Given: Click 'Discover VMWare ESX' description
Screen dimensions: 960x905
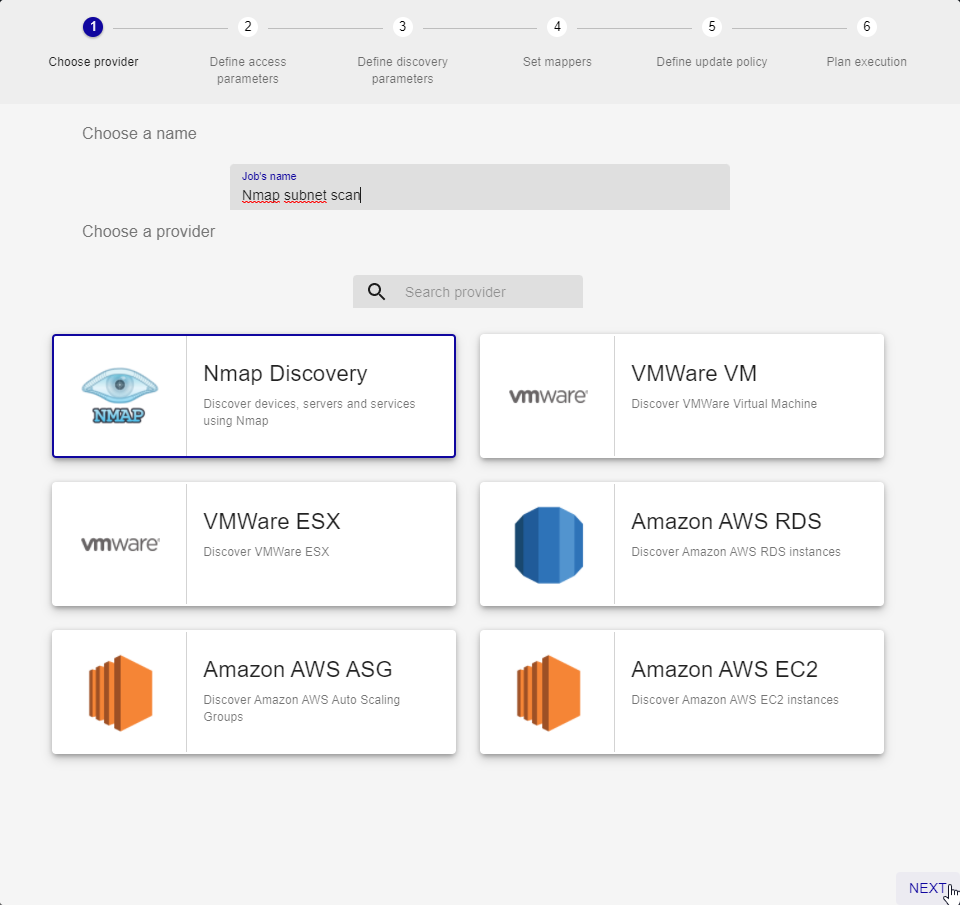Looking at the screenshot, I should 266,552.
